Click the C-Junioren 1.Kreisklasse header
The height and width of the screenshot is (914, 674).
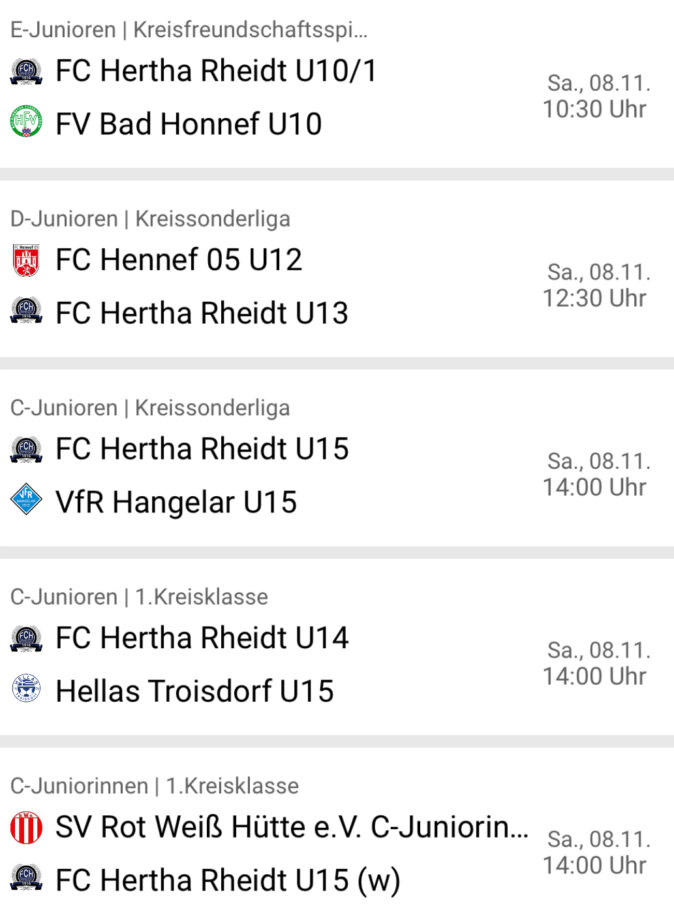(x=139, y=597)
